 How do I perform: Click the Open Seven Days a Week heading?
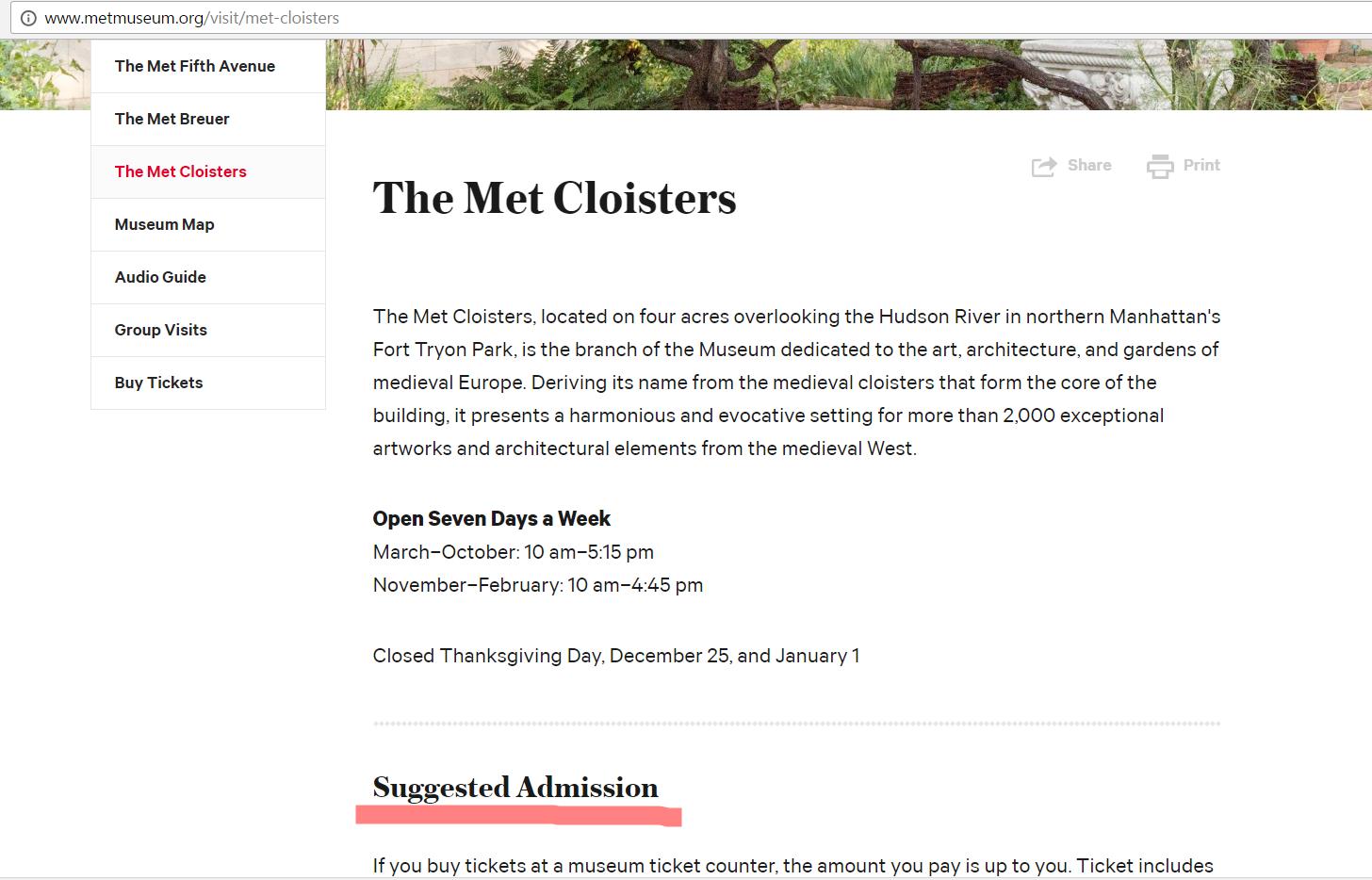pos(491,519)
